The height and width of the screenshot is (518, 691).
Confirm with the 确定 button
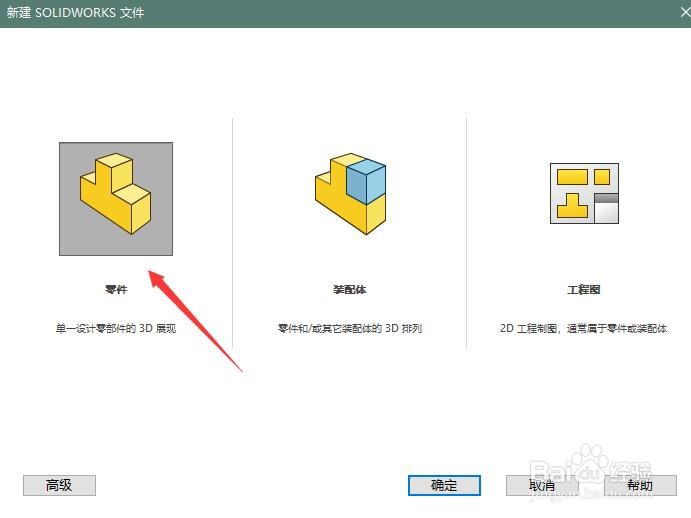(x=444, y=485)
